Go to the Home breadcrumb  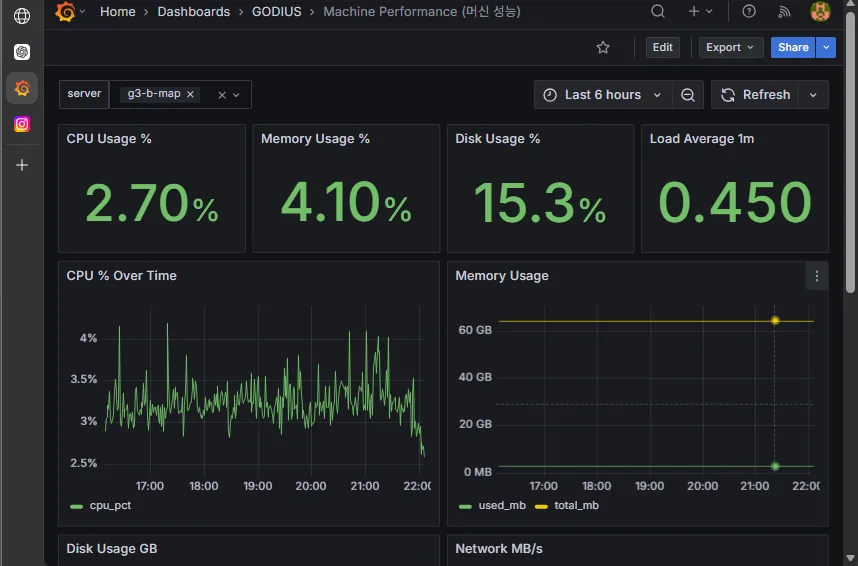click(118, 11)
